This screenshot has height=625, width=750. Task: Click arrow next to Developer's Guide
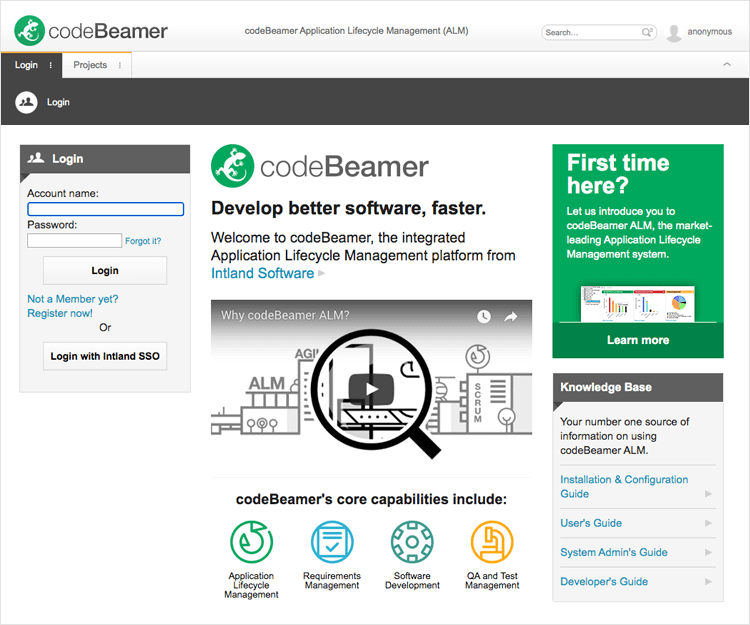click(x=708, y=581)
